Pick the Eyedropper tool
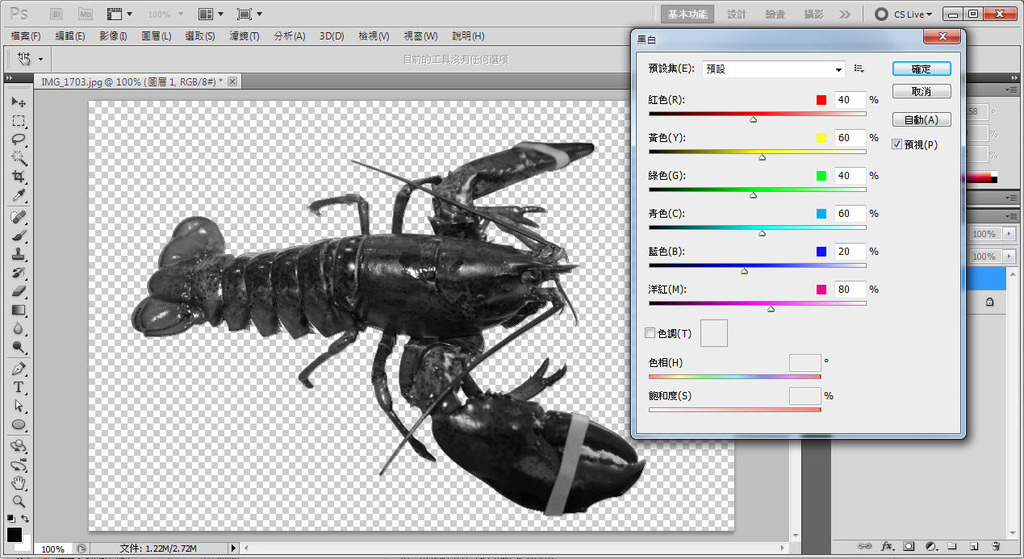The height and width of the screenshot is (559, 1024). [18, 194]
